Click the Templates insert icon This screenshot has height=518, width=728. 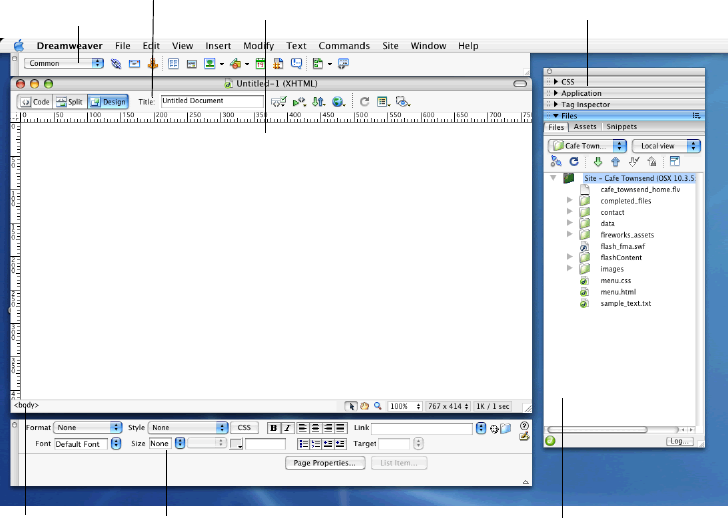pyautogui.click(x=318, y=64)
